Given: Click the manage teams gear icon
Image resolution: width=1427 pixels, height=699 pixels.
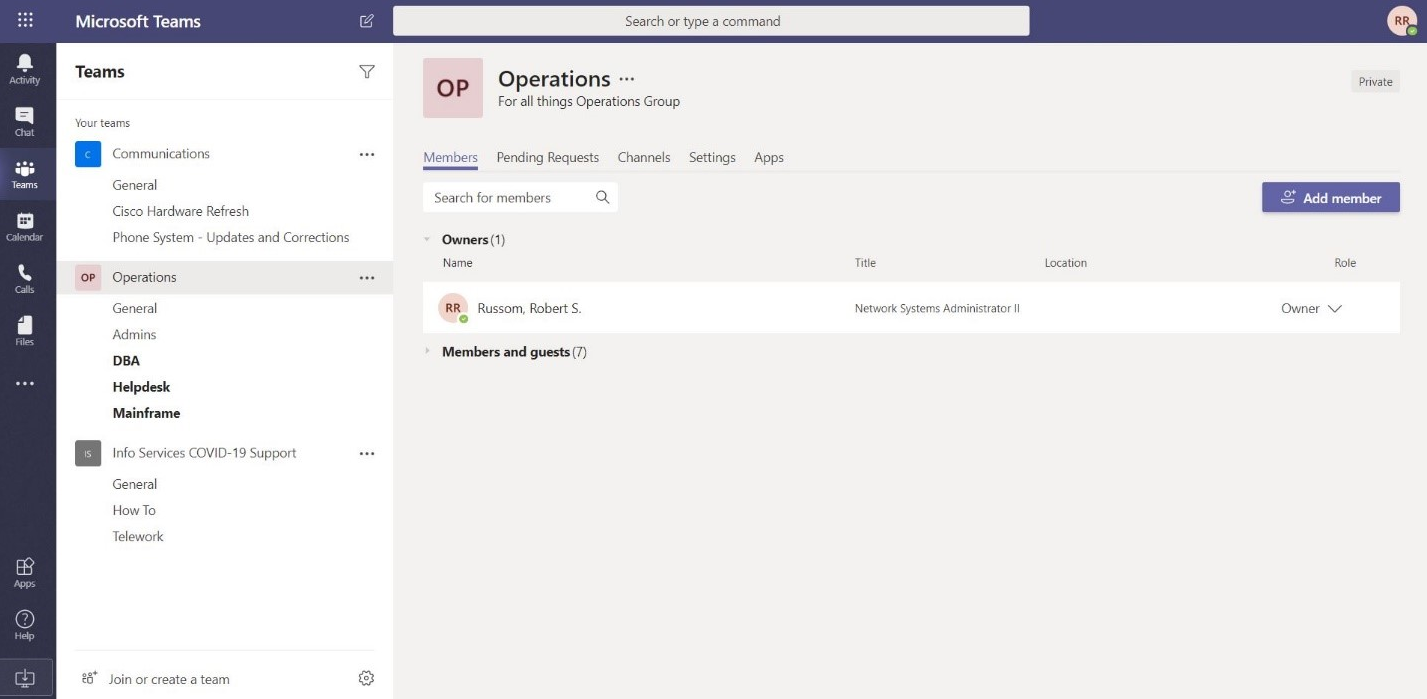Looking at the screenshot, I should [x=366, y=678].
